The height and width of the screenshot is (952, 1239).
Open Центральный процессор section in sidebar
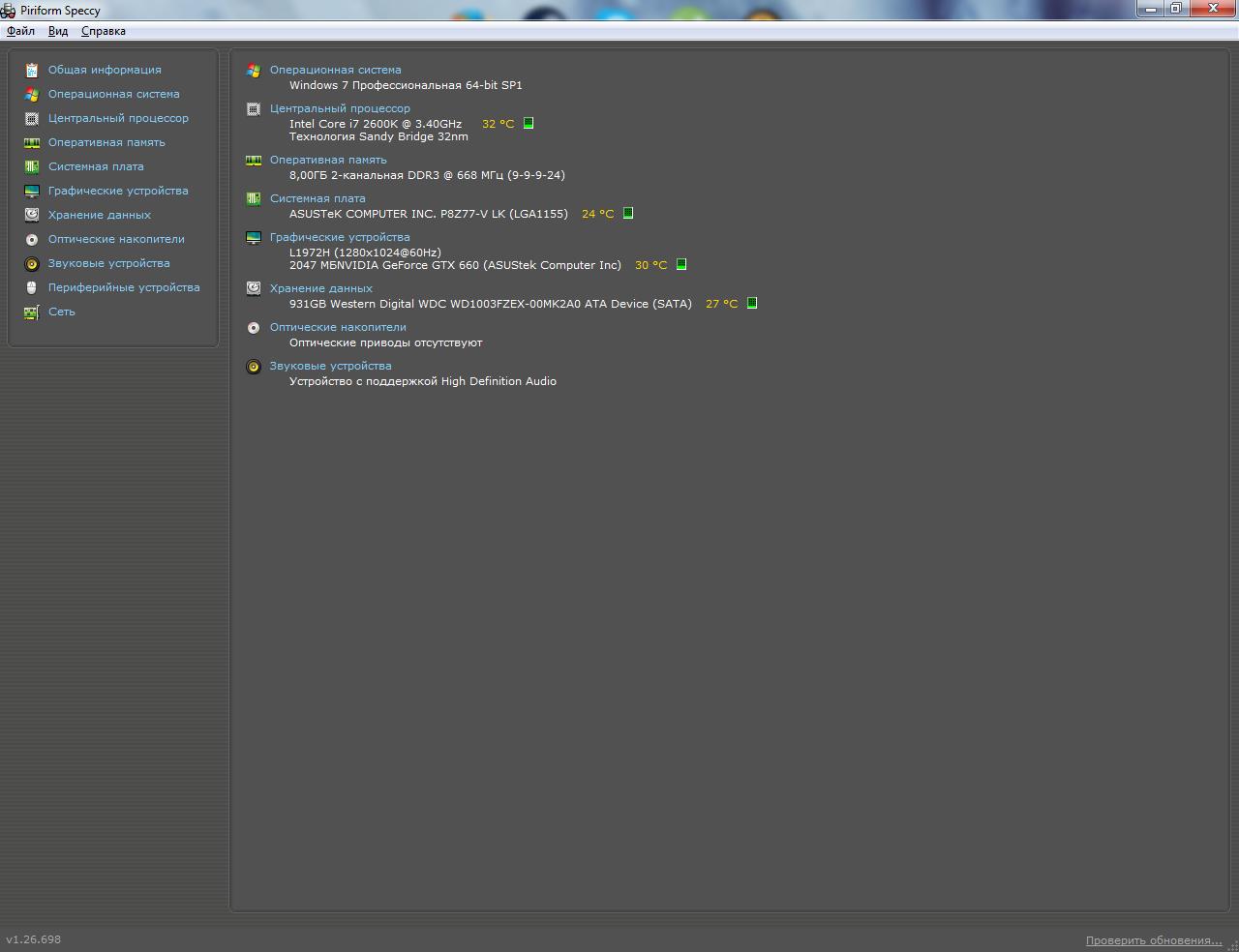(118, 118)
